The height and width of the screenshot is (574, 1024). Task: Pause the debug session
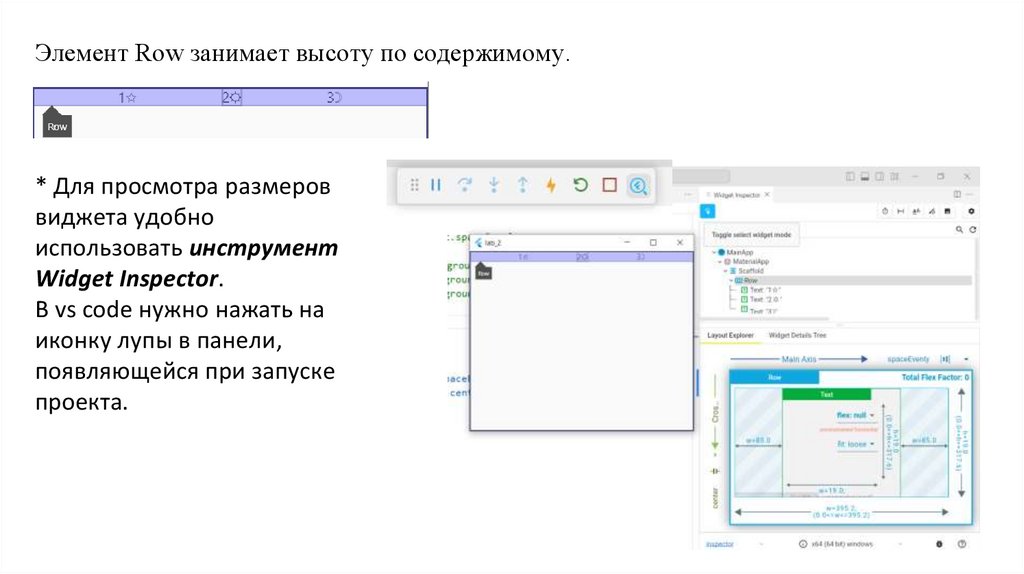436,185
